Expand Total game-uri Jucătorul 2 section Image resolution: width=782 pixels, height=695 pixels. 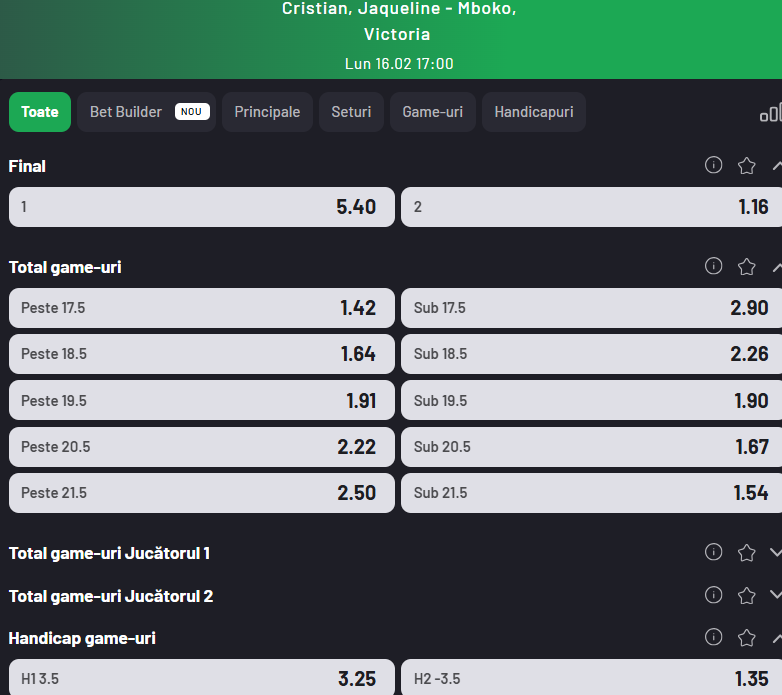776,596
